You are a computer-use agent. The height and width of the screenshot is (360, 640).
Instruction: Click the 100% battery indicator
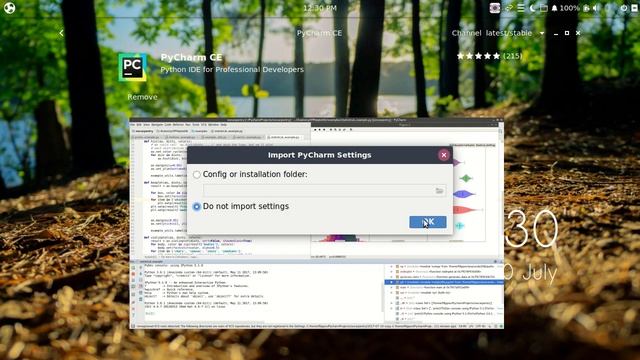pyautogui.click(x=575, y=8)
